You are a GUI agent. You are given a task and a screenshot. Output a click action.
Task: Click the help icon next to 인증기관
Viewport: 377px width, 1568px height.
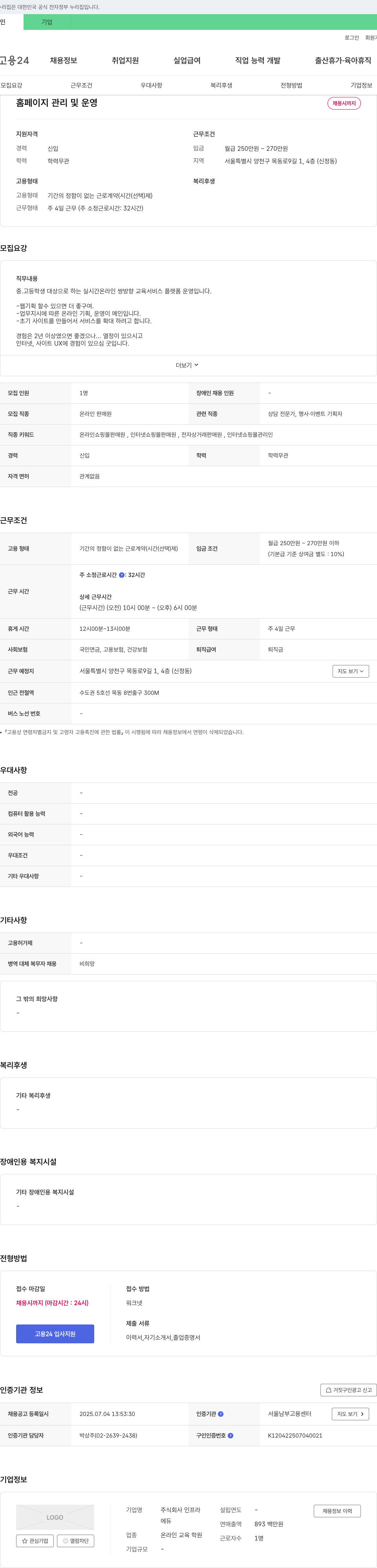[x=220, y=1414]
